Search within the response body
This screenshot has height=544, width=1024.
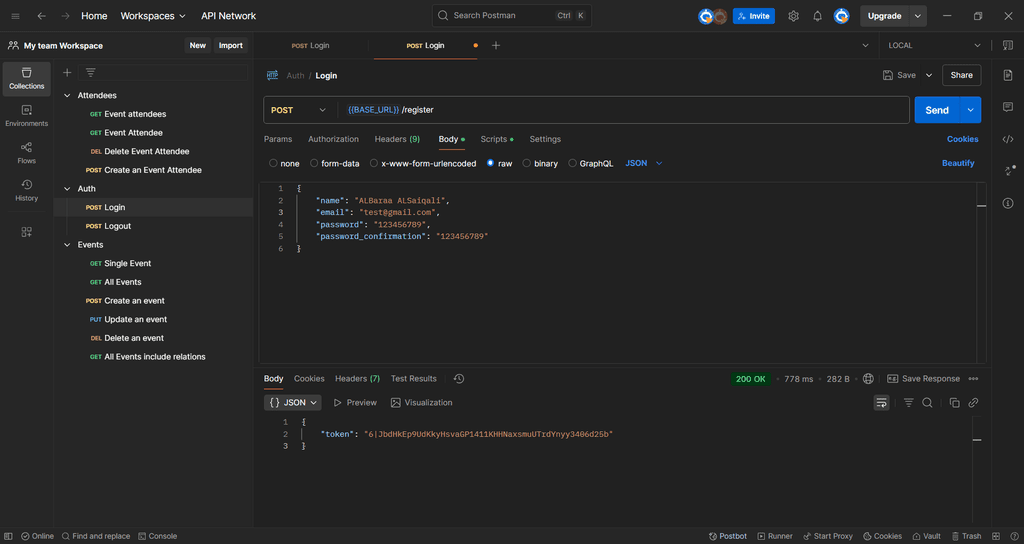[x=927, y=402]
